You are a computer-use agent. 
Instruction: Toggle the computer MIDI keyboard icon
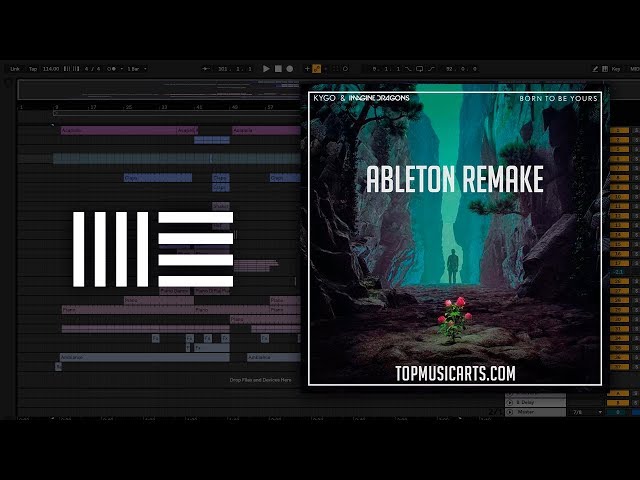605,69
